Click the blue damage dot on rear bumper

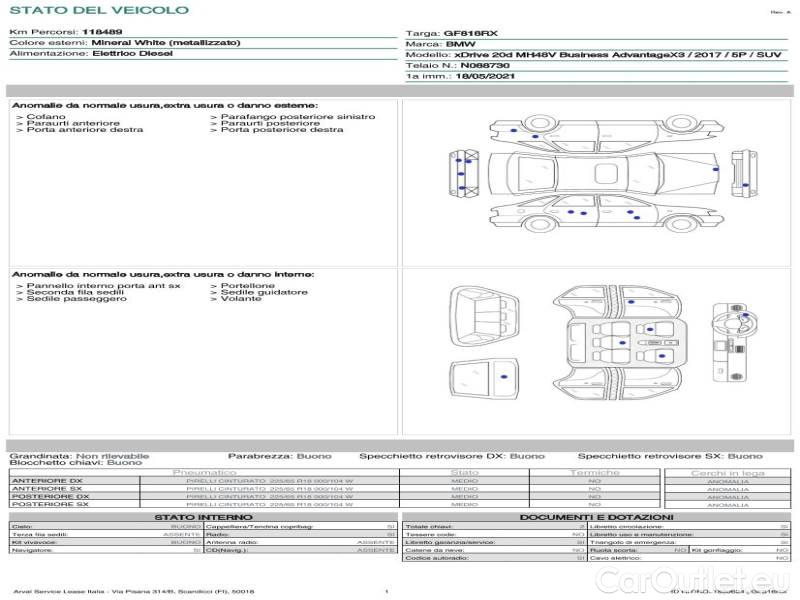(745, 185)
